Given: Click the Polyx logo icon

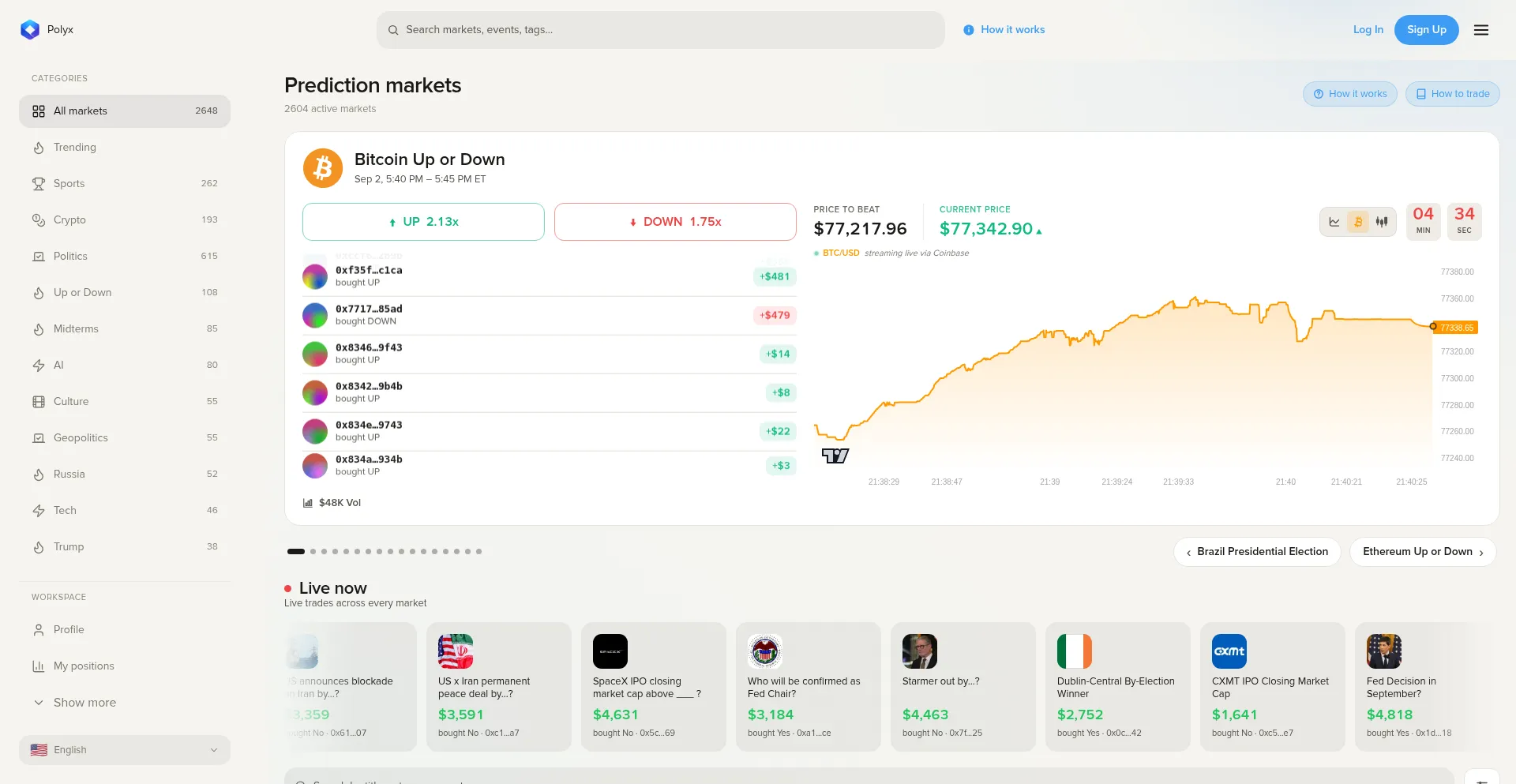Looking at the screenshot, I should point(30,30).
